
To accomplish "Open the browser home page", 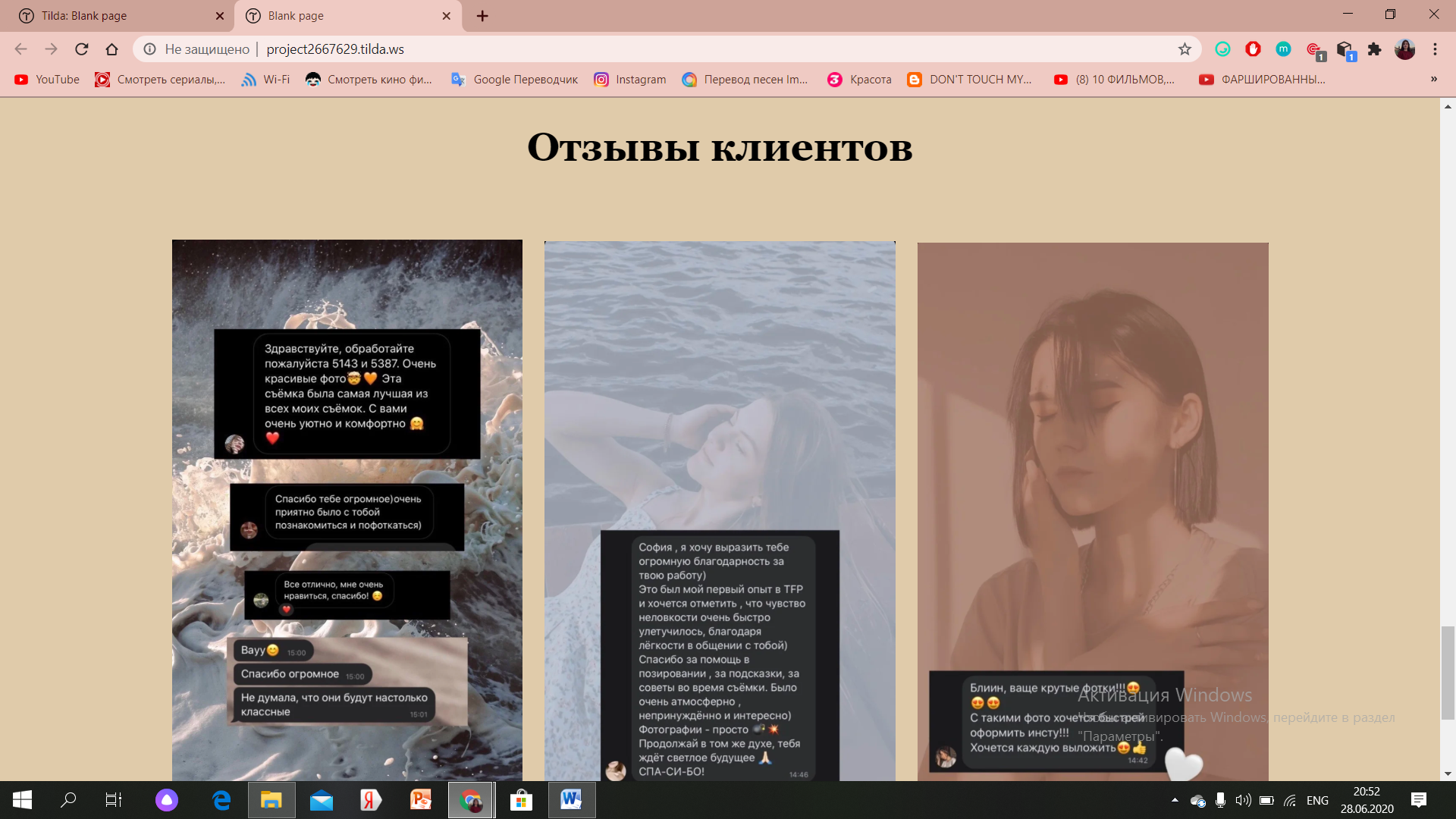I will pyautogui.click(x=111, y=49).
